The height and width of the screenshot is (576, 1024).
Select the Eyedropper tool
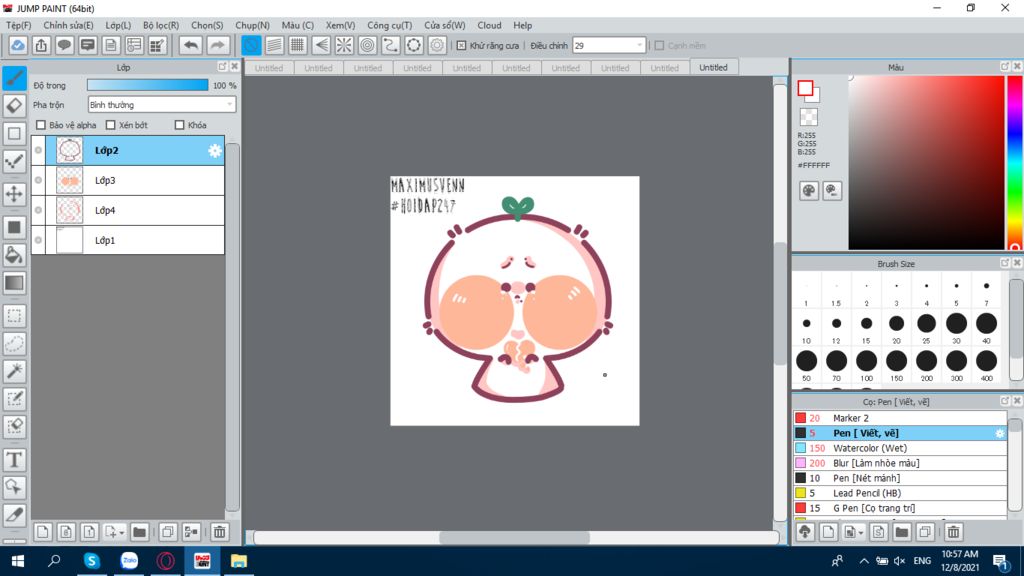[14, 515]
